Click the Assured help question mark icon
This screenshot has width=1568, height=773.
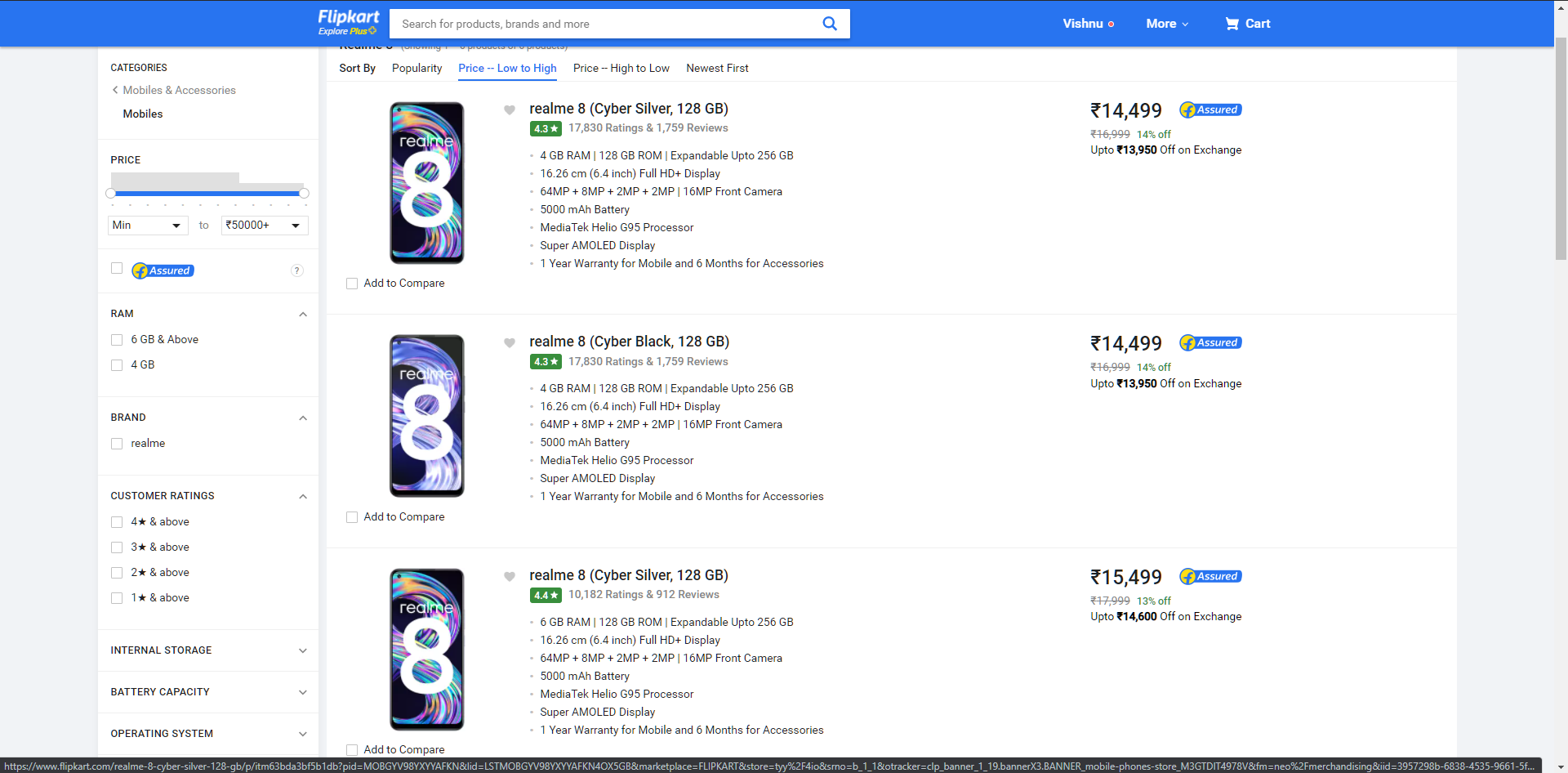coord(297,270)
